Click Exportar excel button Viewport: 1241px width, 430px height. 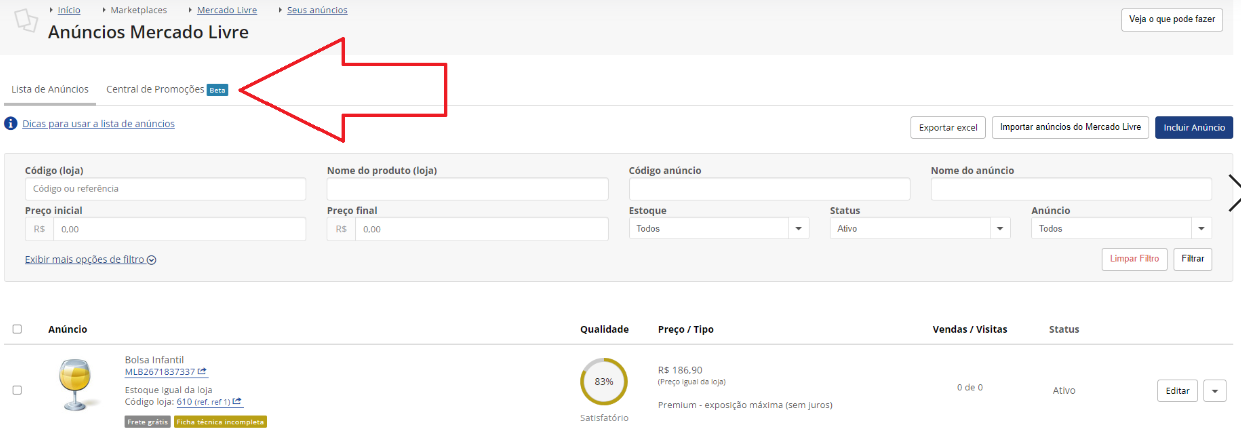[948, 128]
